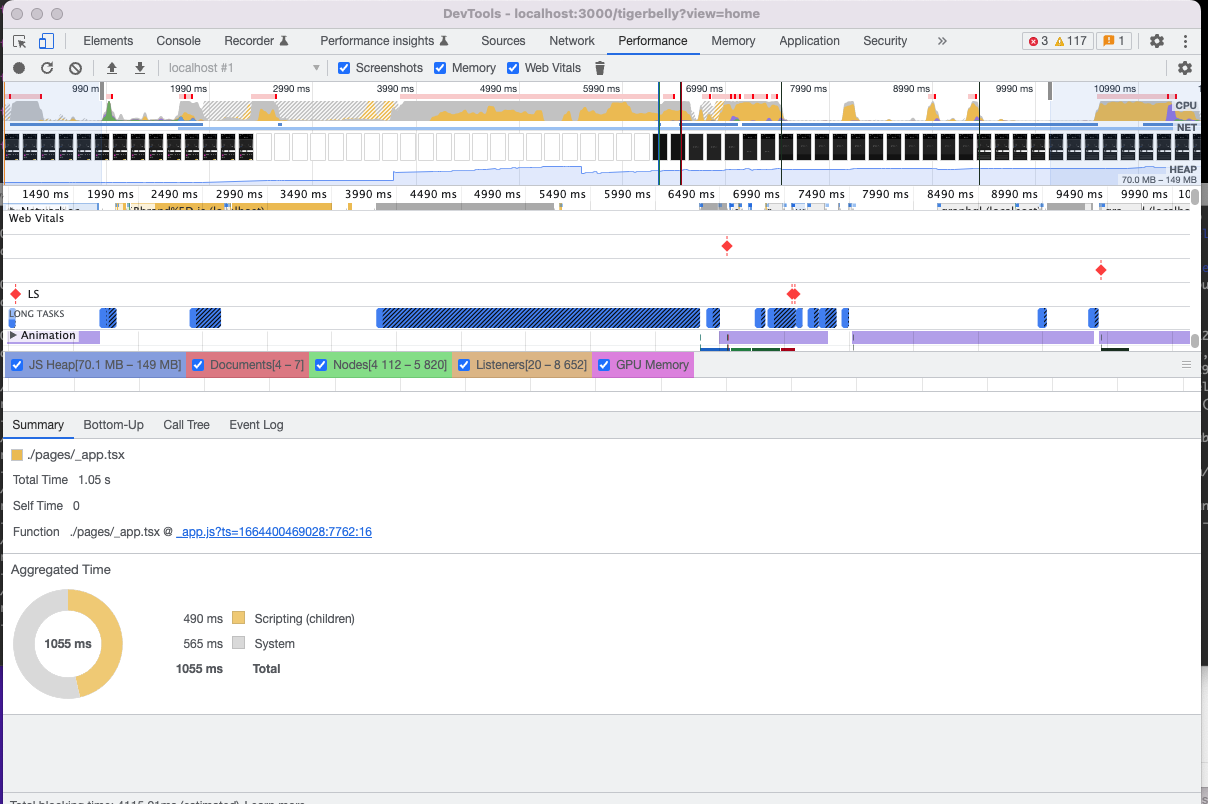The width and height of the screenshot is (1208, 804).
Task: Toggle the device toolbar icon
Action: 46,41
